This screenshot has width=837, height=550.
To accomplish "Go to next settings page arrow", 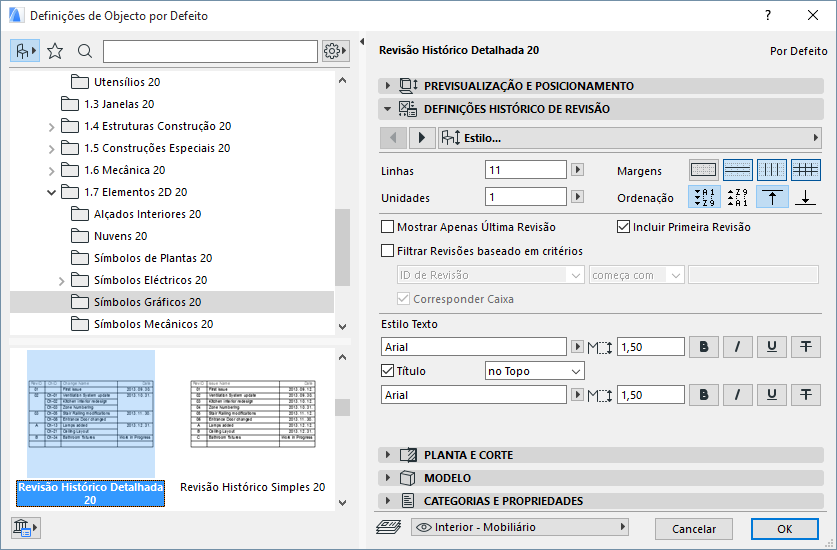I will coord(422,138).
